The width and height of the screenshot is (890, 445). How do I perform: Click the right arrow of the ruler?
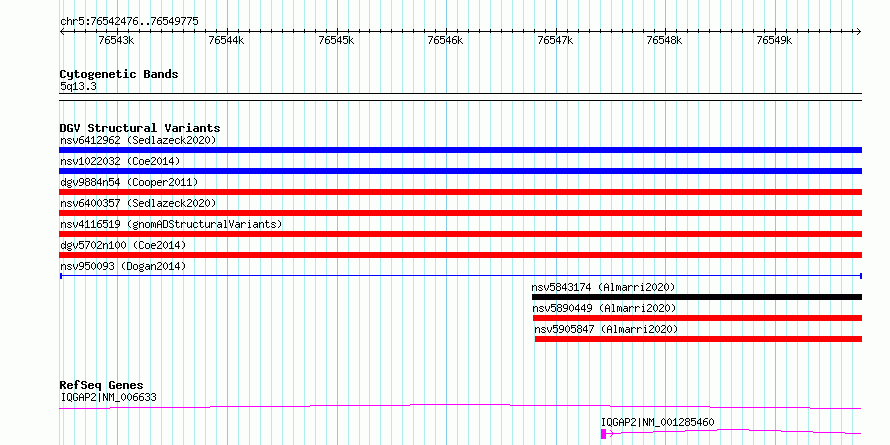(858, 31)
